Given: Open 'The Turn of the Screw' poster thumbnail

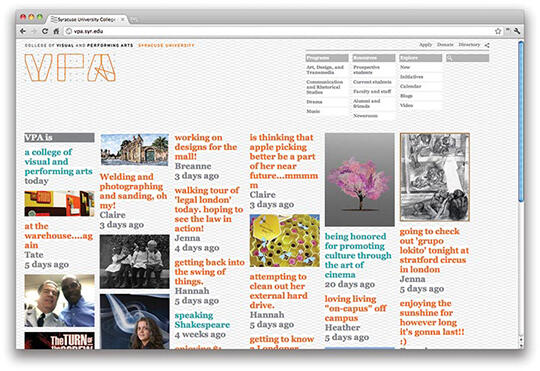Looking at the screenshot, I should 59,340.
